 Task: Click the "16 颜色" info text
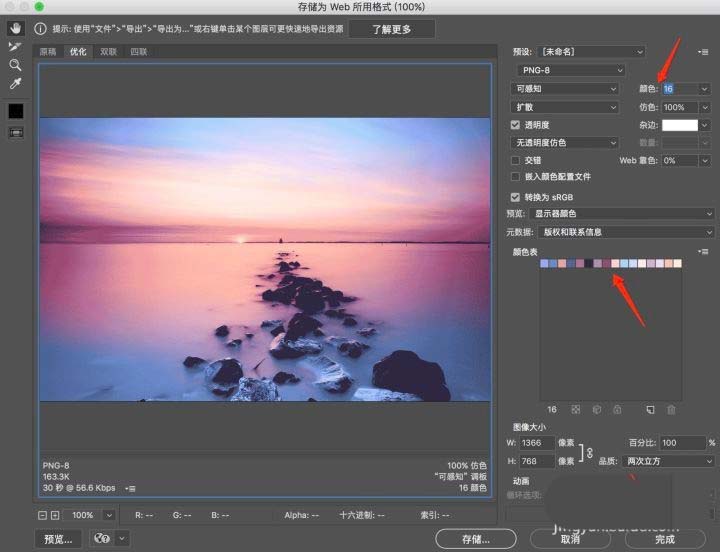click(472, 488)
